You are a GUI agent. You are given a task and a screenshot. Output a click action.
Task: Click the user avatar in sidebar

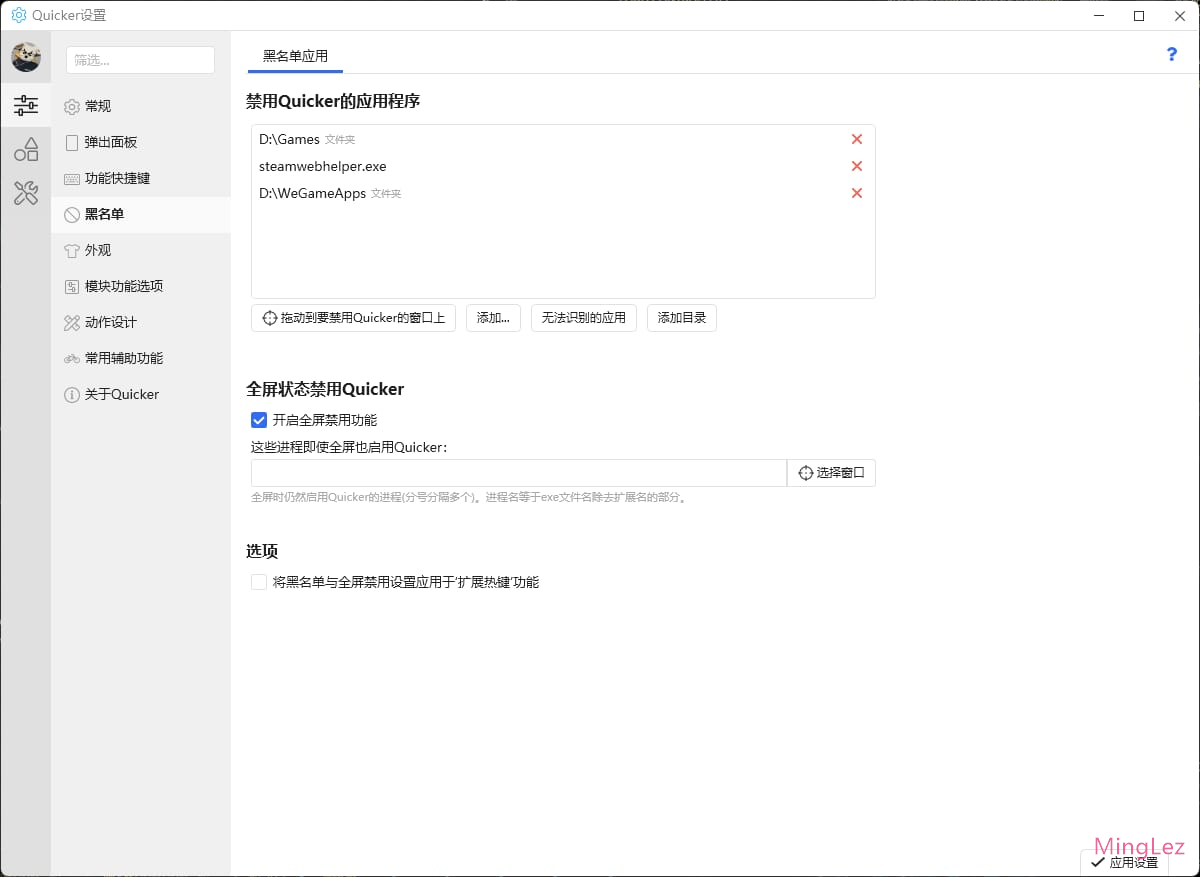(26, 57)
